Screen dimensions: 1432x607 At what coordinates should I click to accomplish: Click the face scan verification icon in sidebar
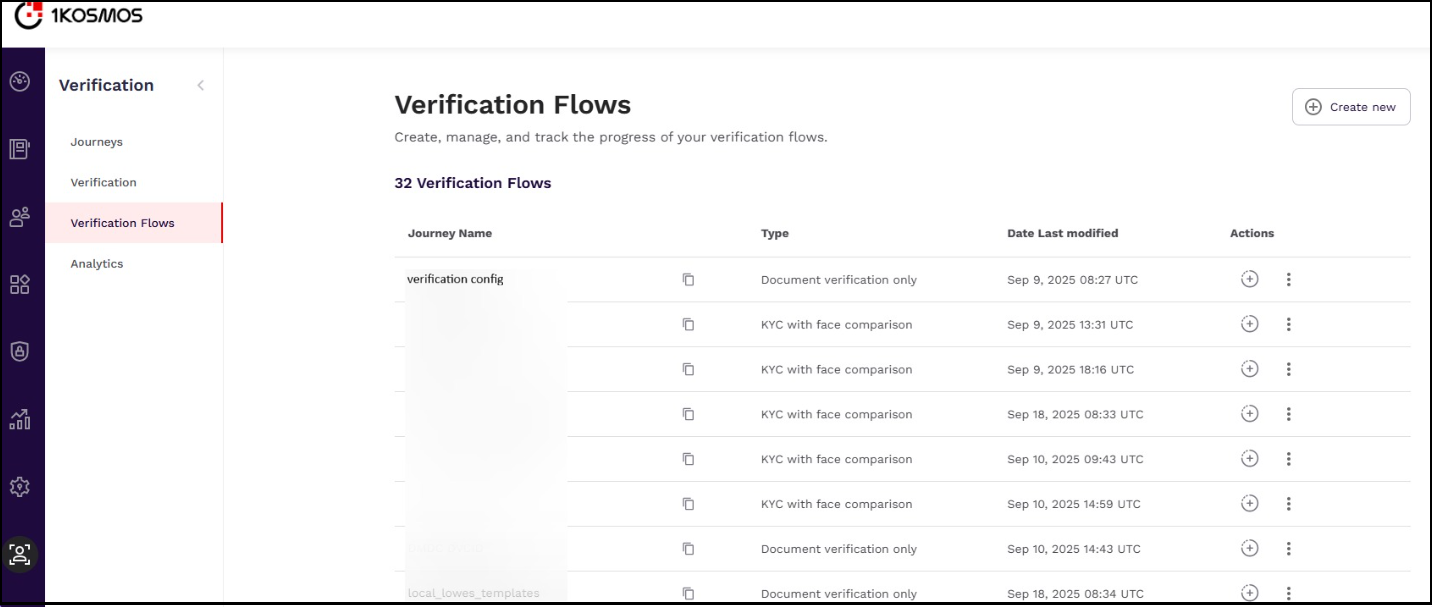click(20, 555)
